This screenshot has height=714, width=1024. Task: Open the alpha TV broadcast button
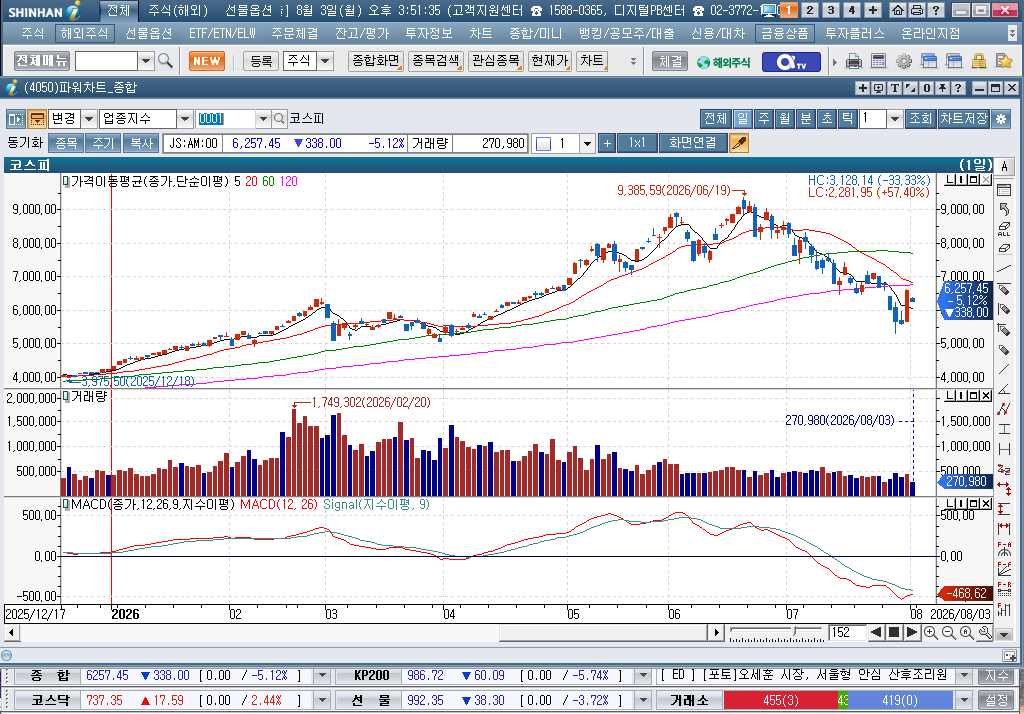(x=790, y=62)
